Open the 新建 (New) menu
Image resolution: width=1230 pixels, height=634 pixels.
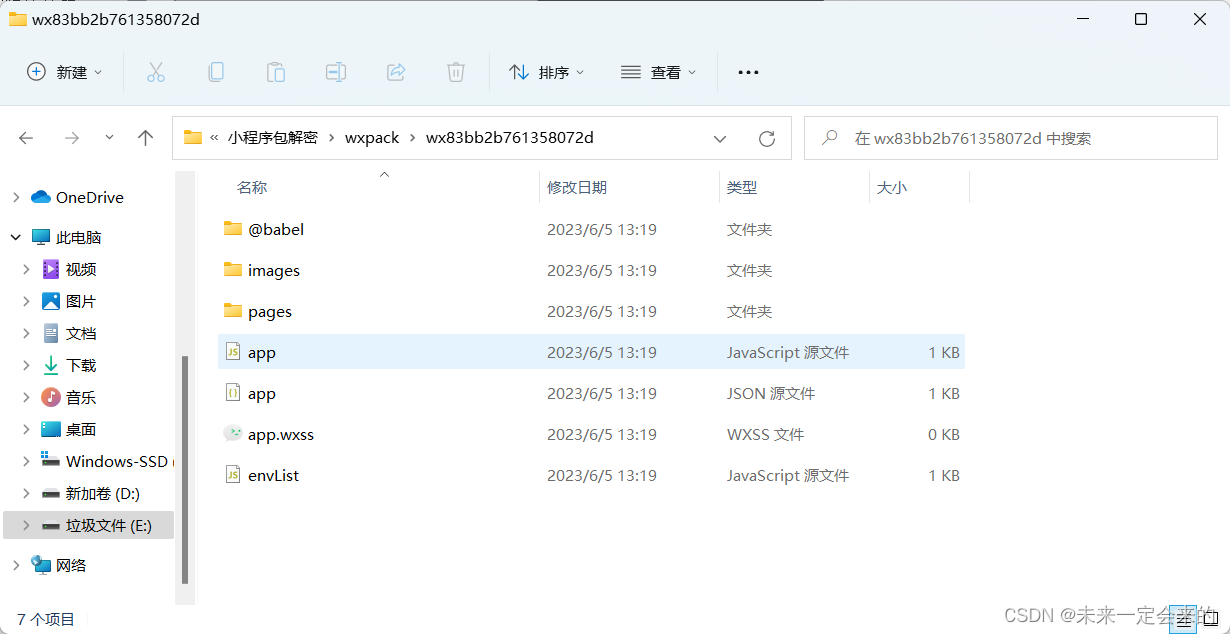coord(64,71)
